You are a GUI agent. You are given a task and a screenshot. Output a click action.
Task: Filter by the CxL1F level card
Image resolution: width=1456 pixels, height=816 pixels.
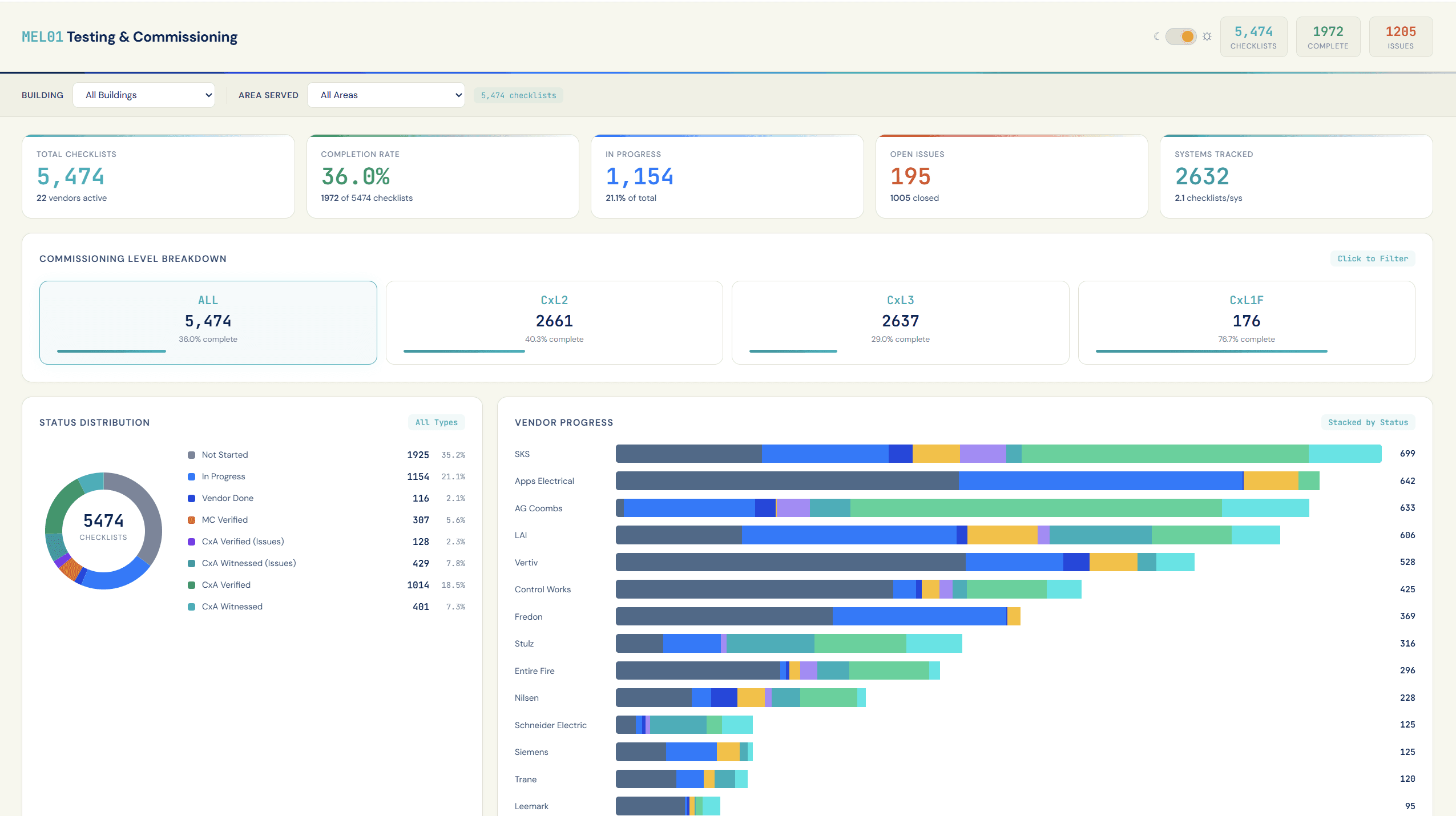click(x=1247, y=322)
